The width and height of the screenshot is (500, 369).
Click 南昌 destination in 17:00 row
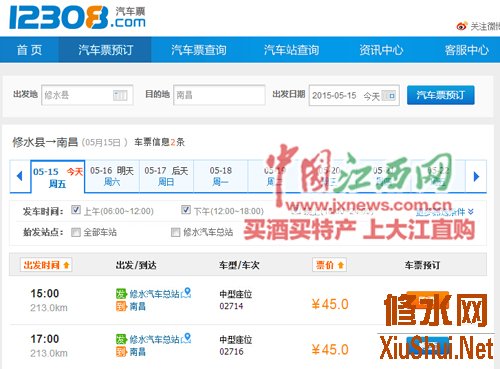point(138,351)
